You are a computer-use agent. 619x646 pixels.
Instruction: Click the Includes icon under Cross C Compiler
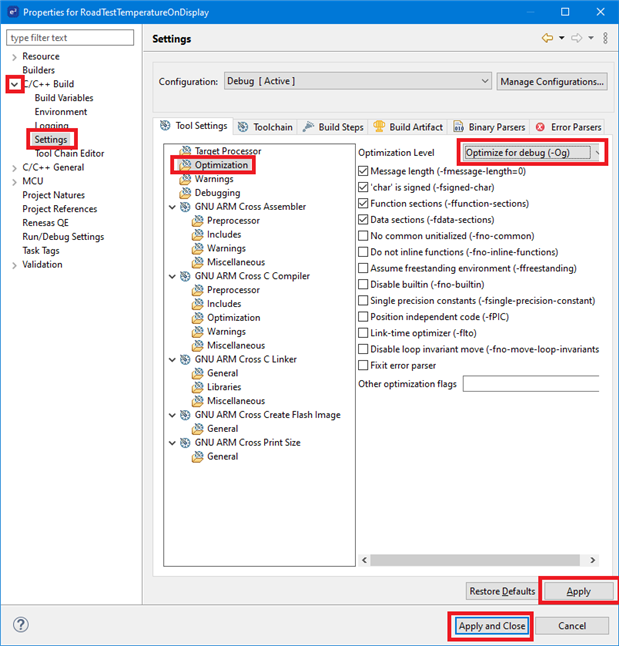click(x=197, y=304)
